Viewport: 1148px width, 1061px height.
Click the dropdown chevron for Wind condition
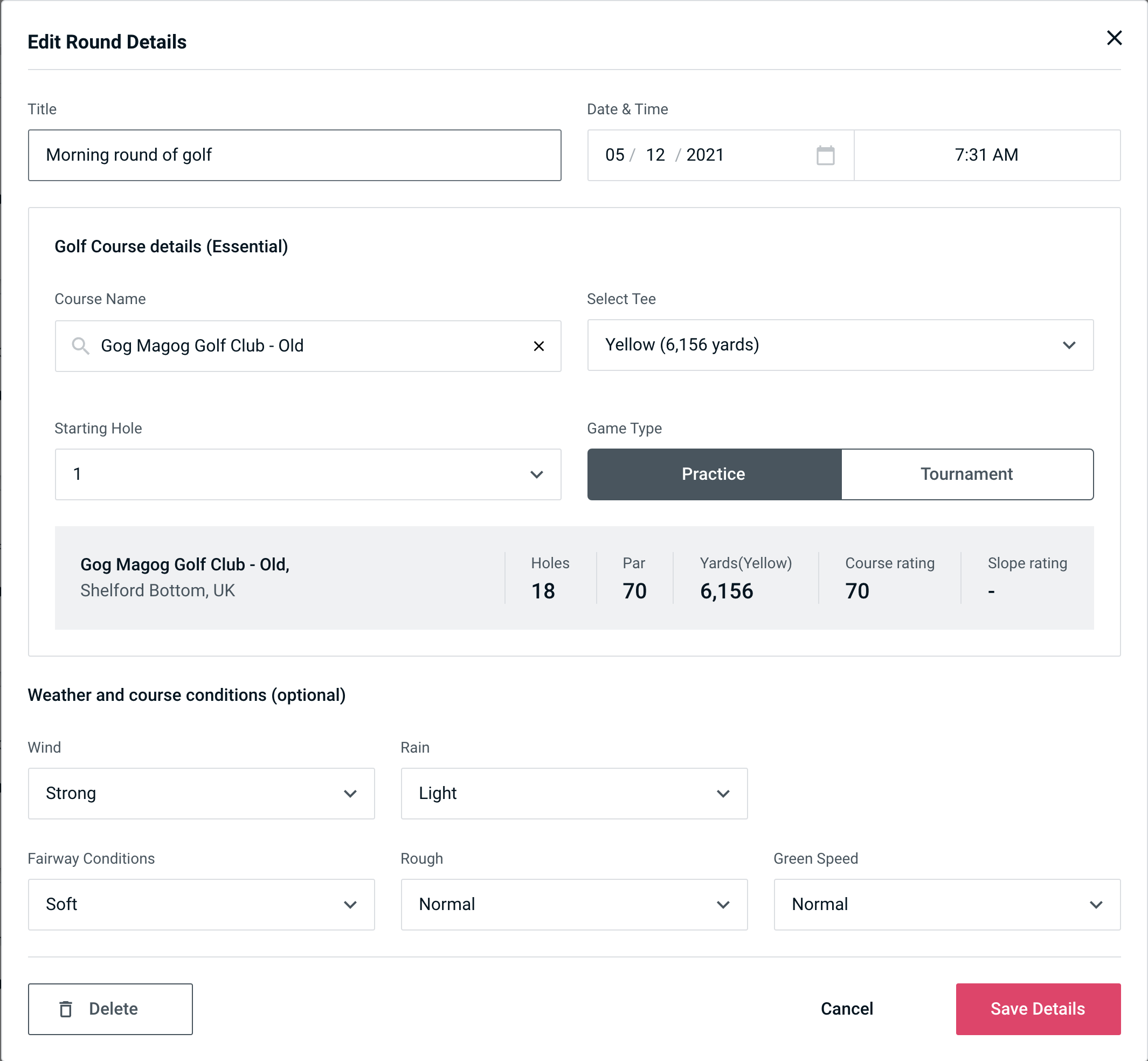click(351, 794)
